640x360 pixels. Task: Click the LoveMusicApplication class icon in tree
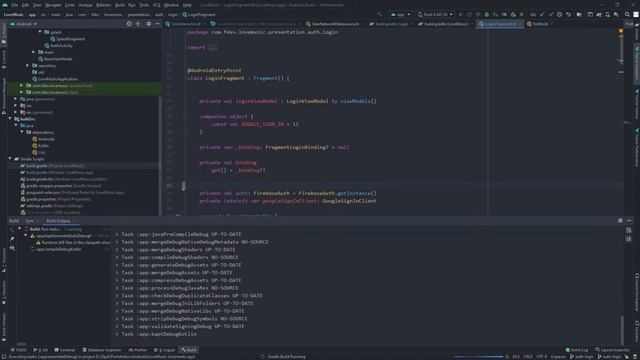35,79
